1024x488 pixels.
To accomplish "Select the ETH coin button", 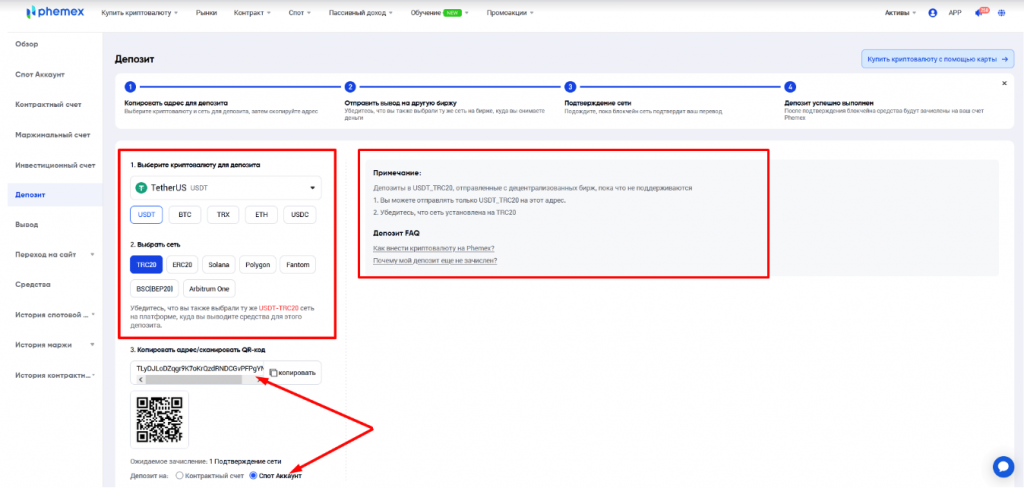I will click(x=262, y=214).
